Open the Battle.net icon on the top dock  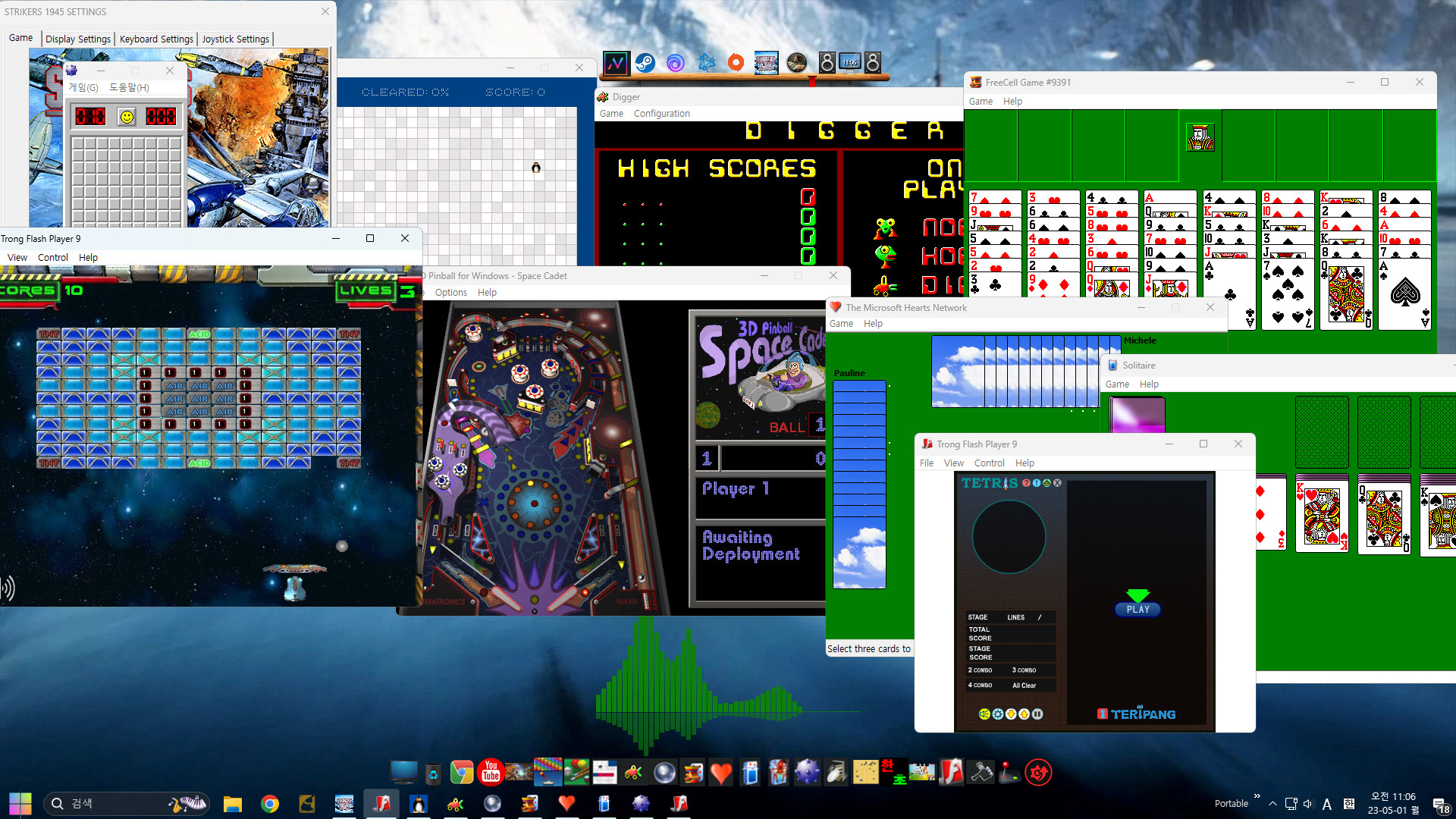click(706, 63)
